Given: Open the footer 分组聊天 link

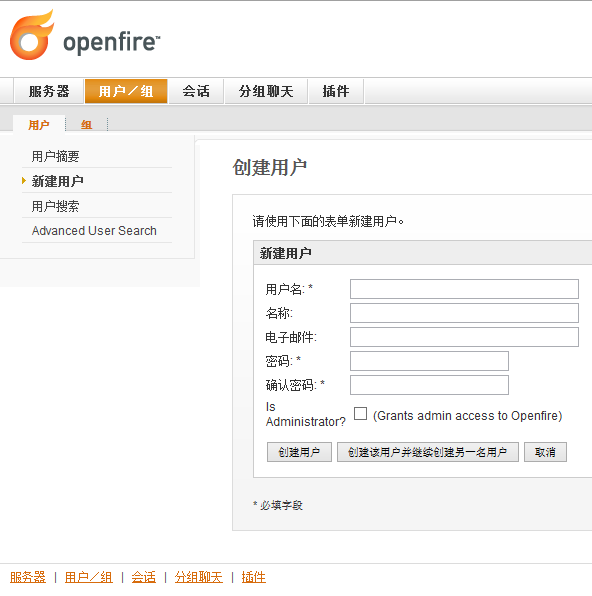Looking at the screenshot, I should pyautogui.click(x=198, y=577).
